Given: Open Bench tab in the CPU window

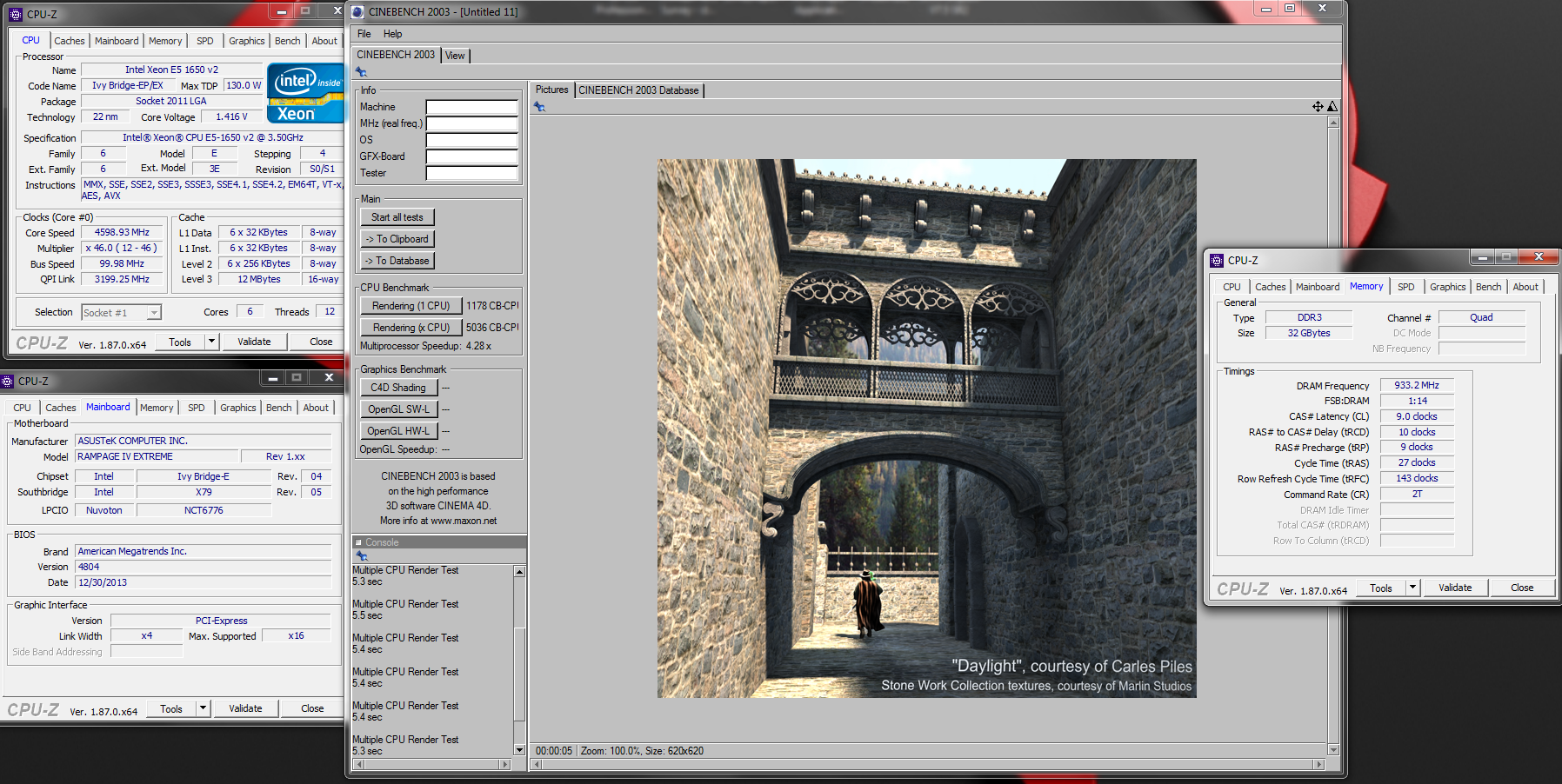Looking at the screenshot, I should point(287,41).
